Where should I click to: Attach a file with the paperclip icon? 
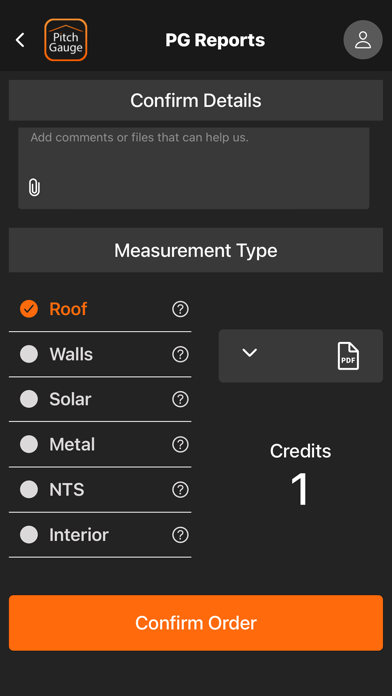coord(34,187)
